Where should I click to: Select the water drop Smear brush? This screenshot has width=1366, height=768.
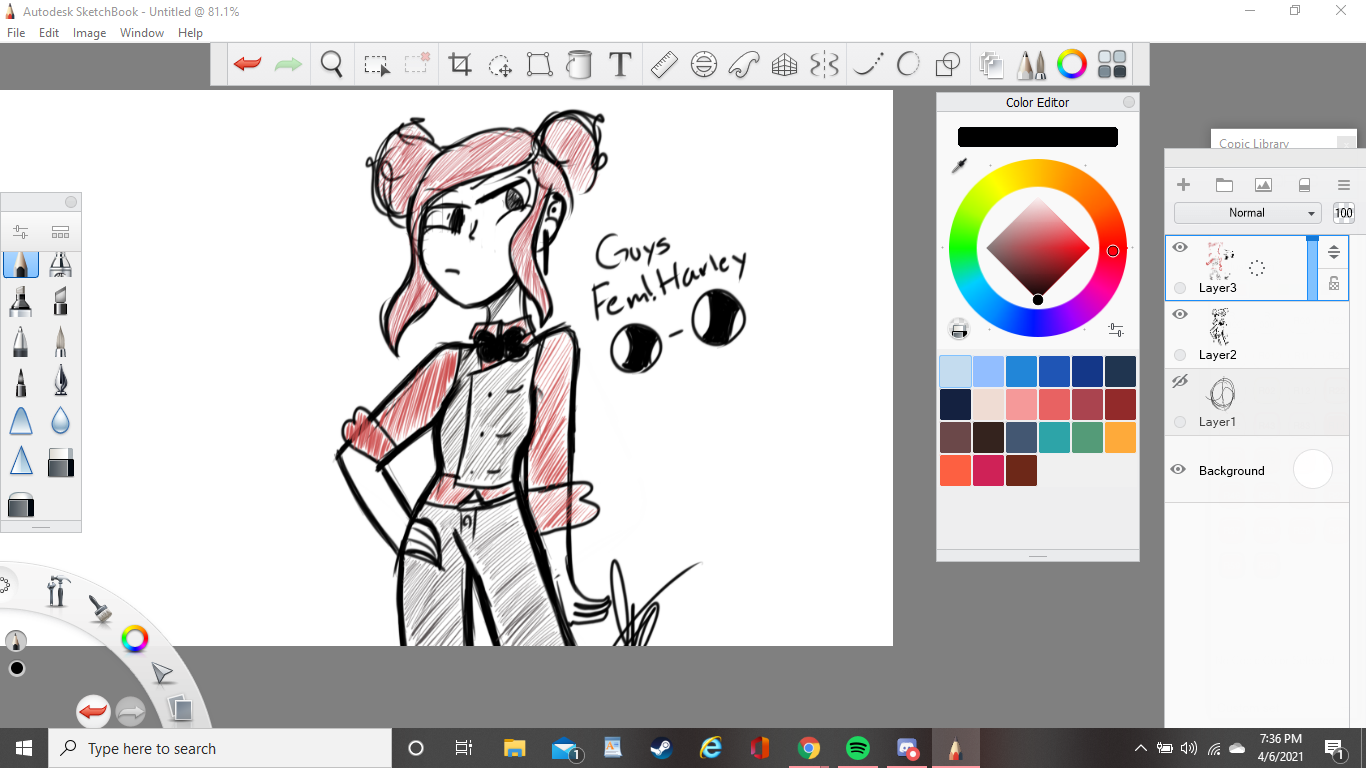point(61,420)
